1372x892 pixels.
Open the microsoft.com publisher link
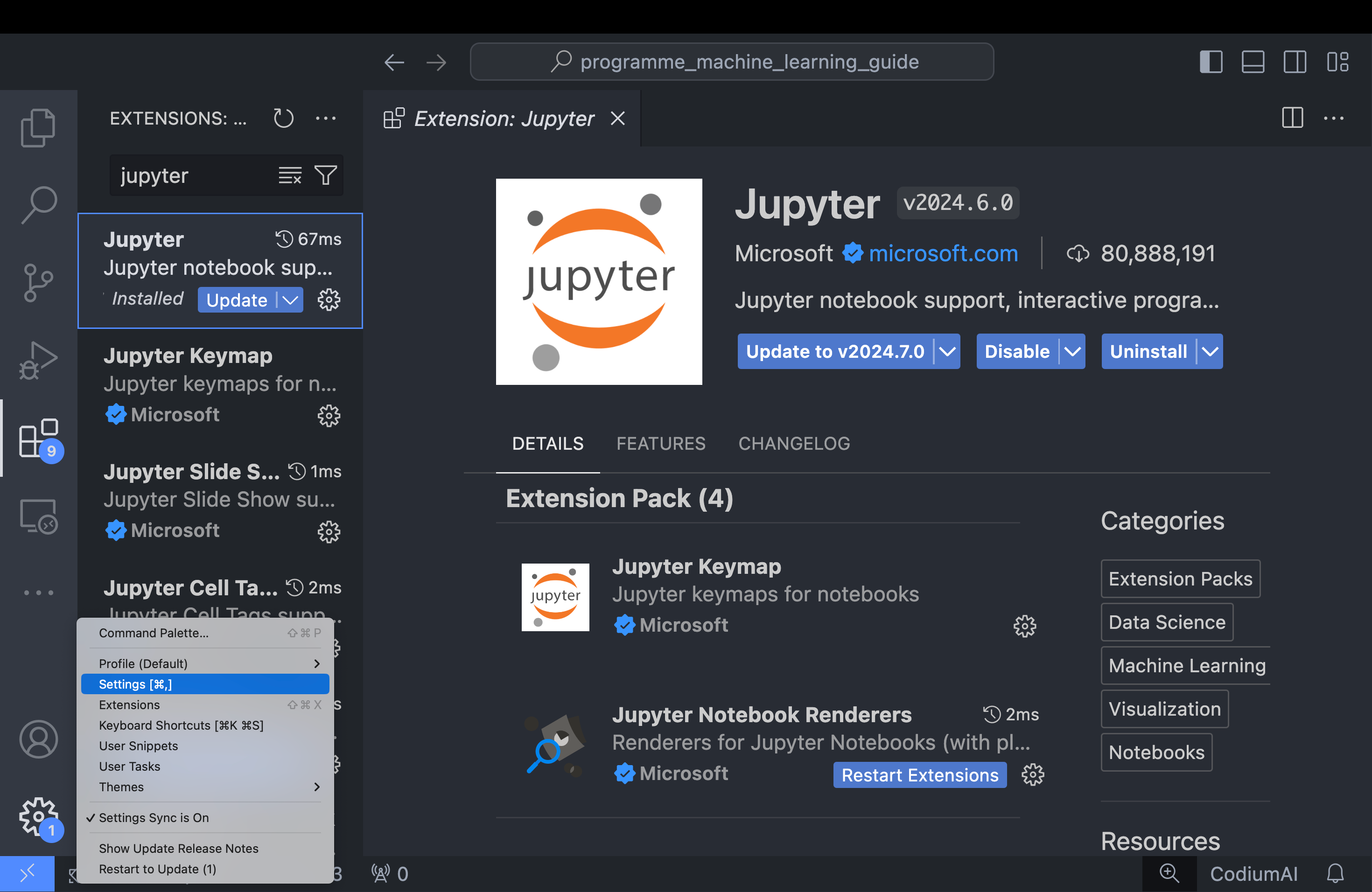click(943, 253)
